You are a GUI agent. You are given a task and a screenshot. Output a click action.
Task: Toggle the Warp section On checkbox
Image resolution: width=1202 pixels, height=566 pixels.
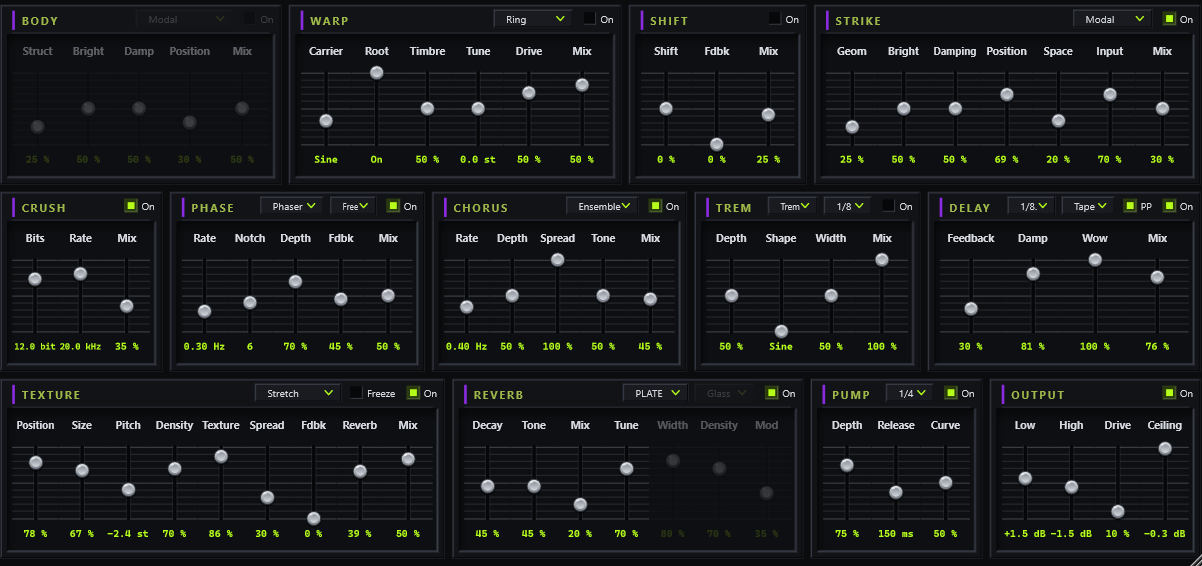click(x=590, y=19)
